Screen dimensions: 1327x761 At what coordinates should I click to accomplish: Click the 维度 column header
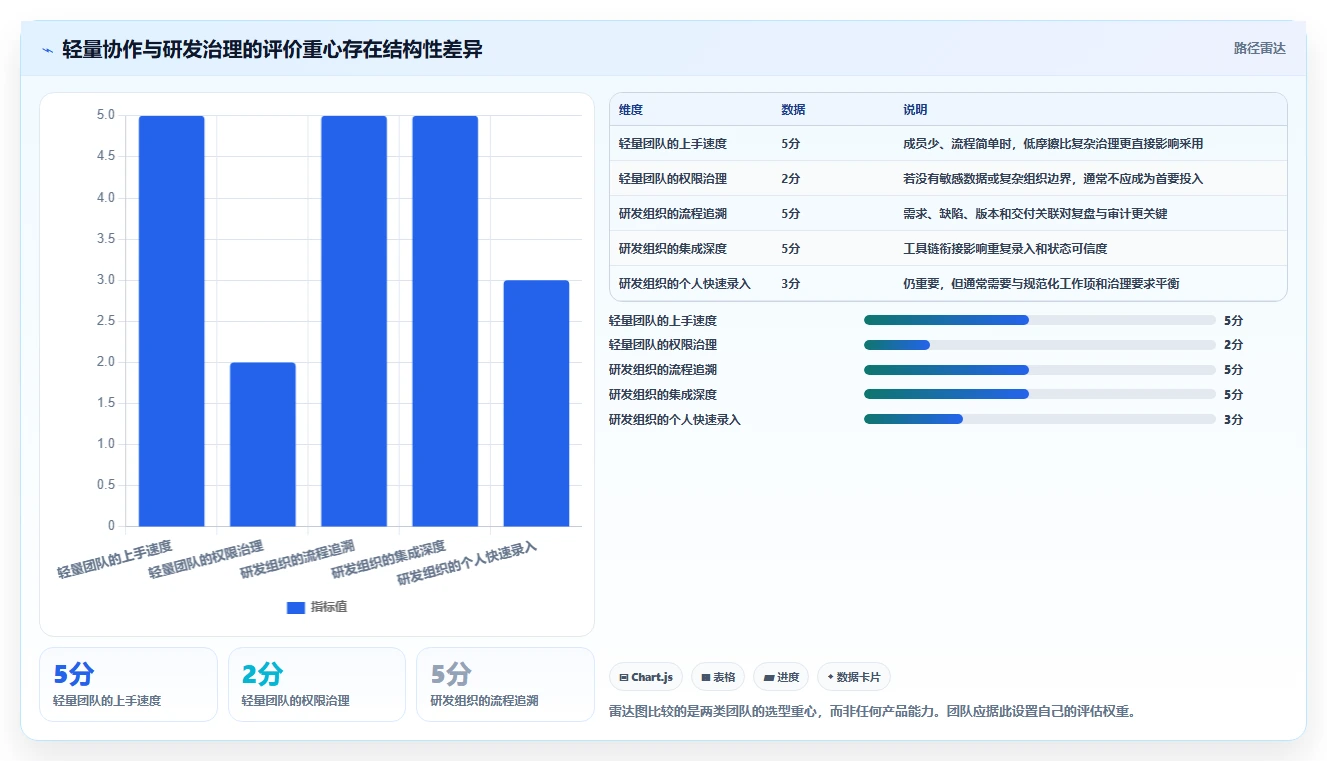coord(631,110)
